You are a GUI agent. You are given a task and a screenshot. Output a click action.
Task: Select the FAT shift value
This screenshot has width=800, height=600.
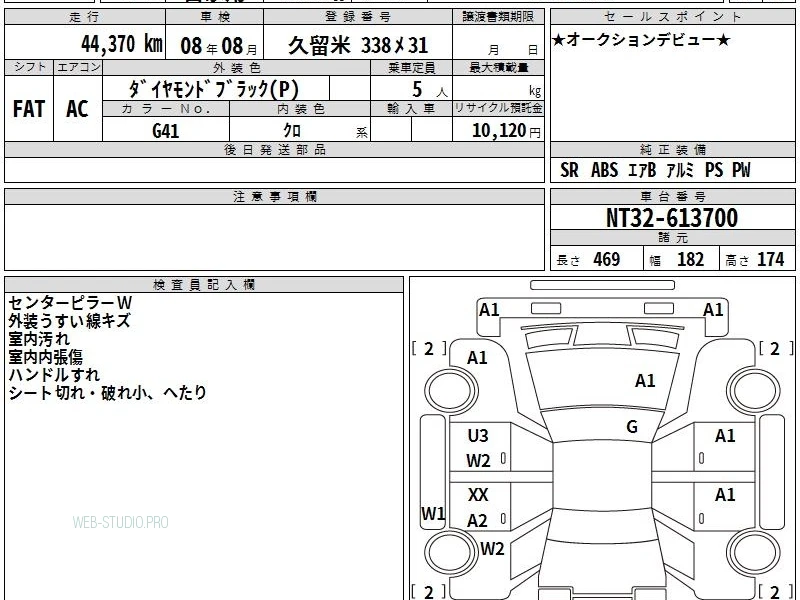click(29, 109)
